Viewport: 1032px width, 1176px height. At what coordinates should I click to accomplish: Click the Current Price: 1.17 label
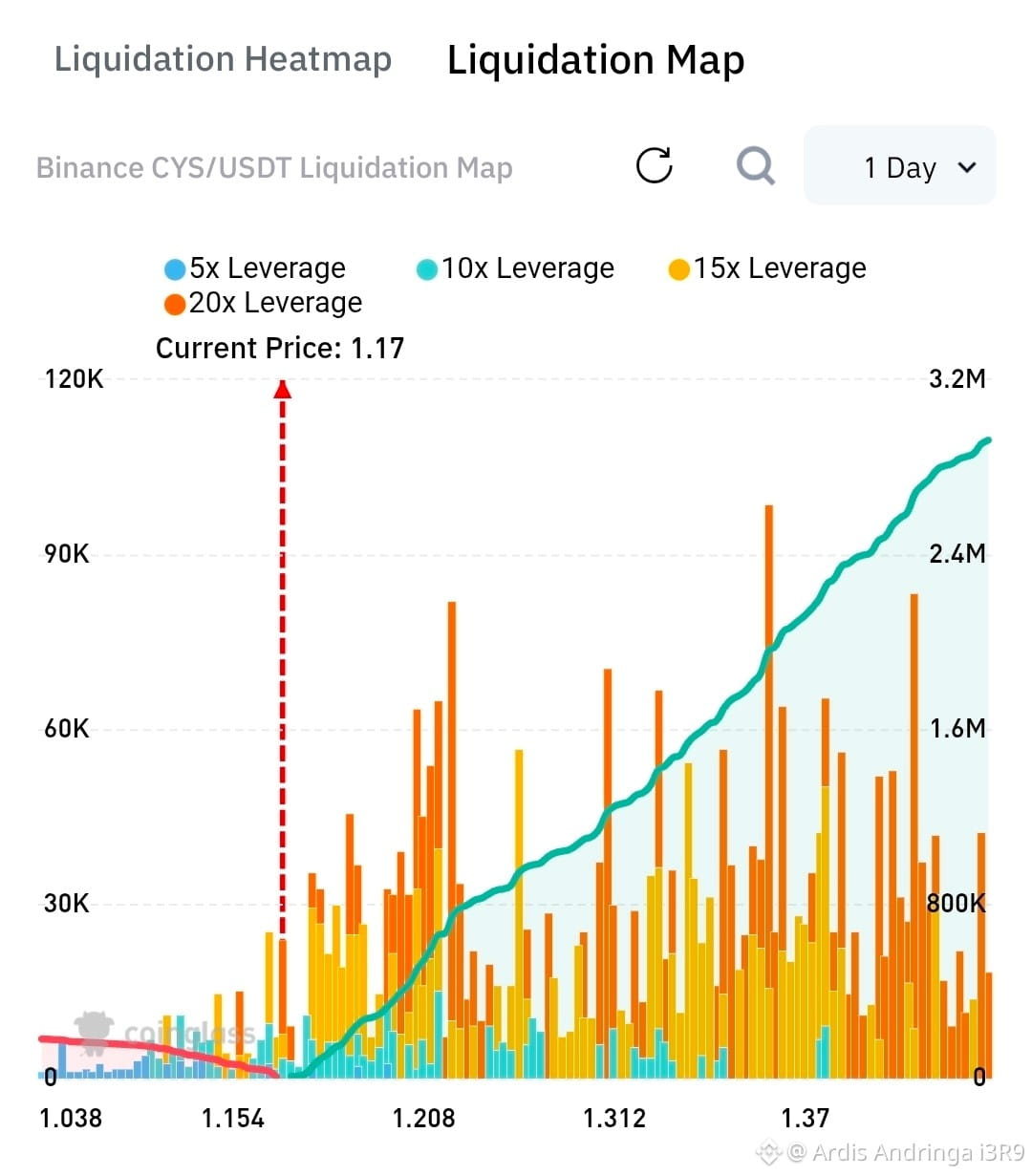tap(280, 348)
